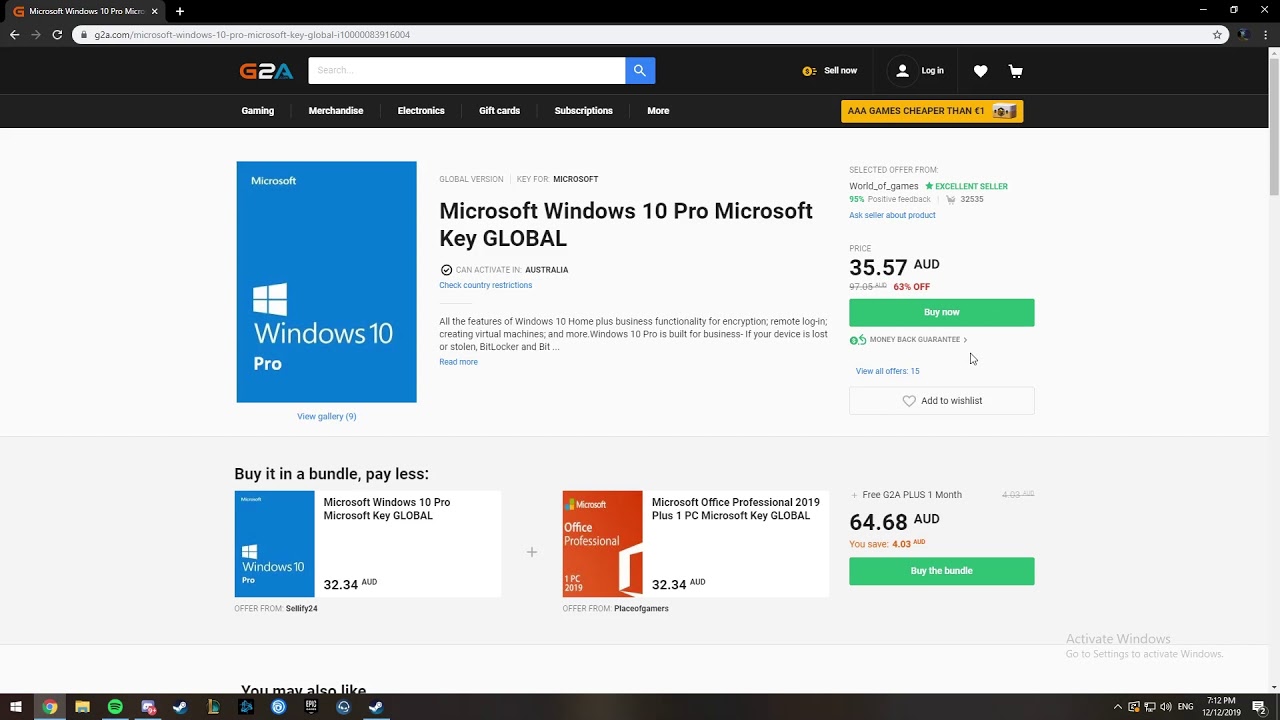Click the Sell now coin icon

point(809,71)
